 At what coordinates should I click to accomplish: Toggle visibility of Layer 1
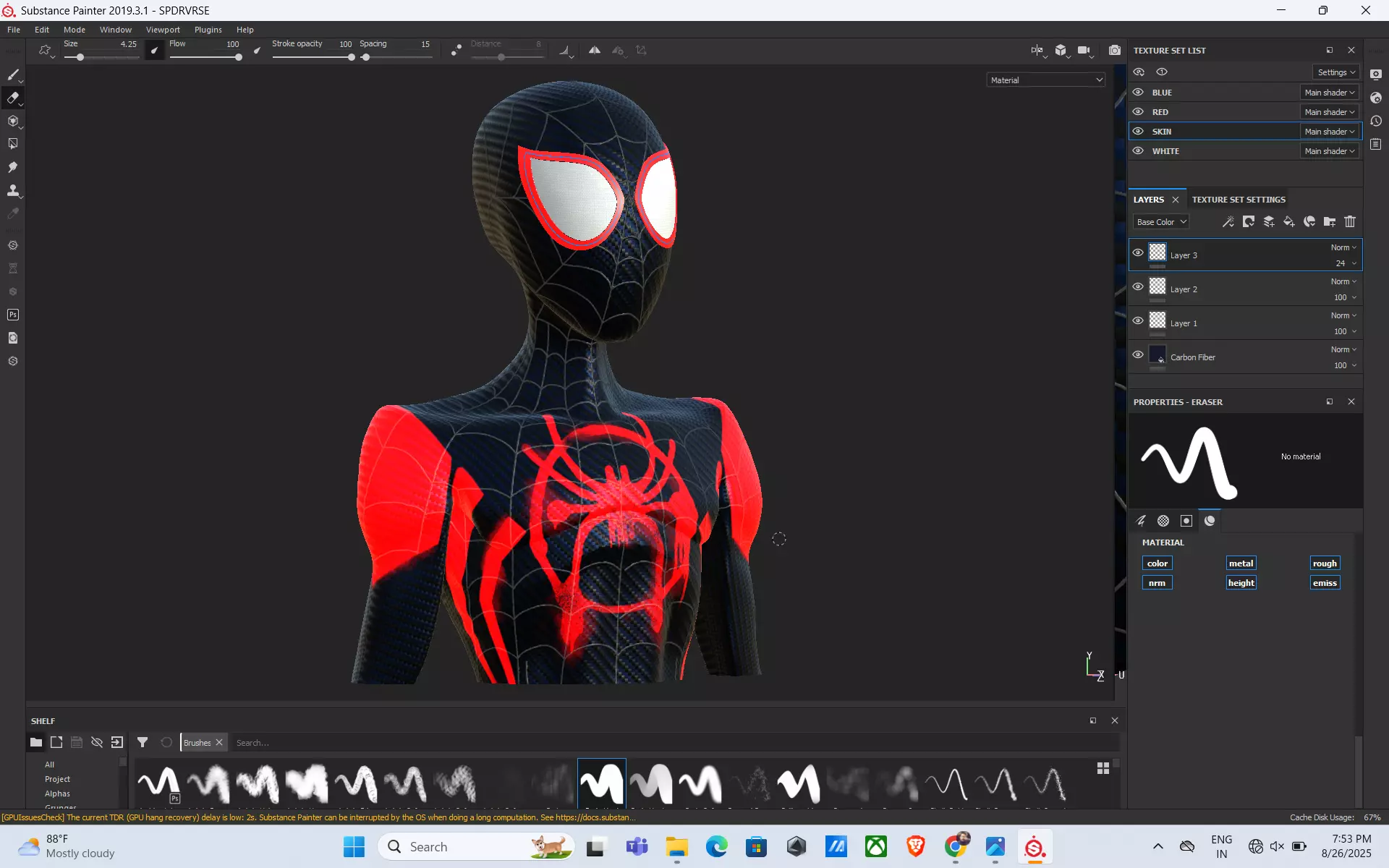(x=1138, y=321)
